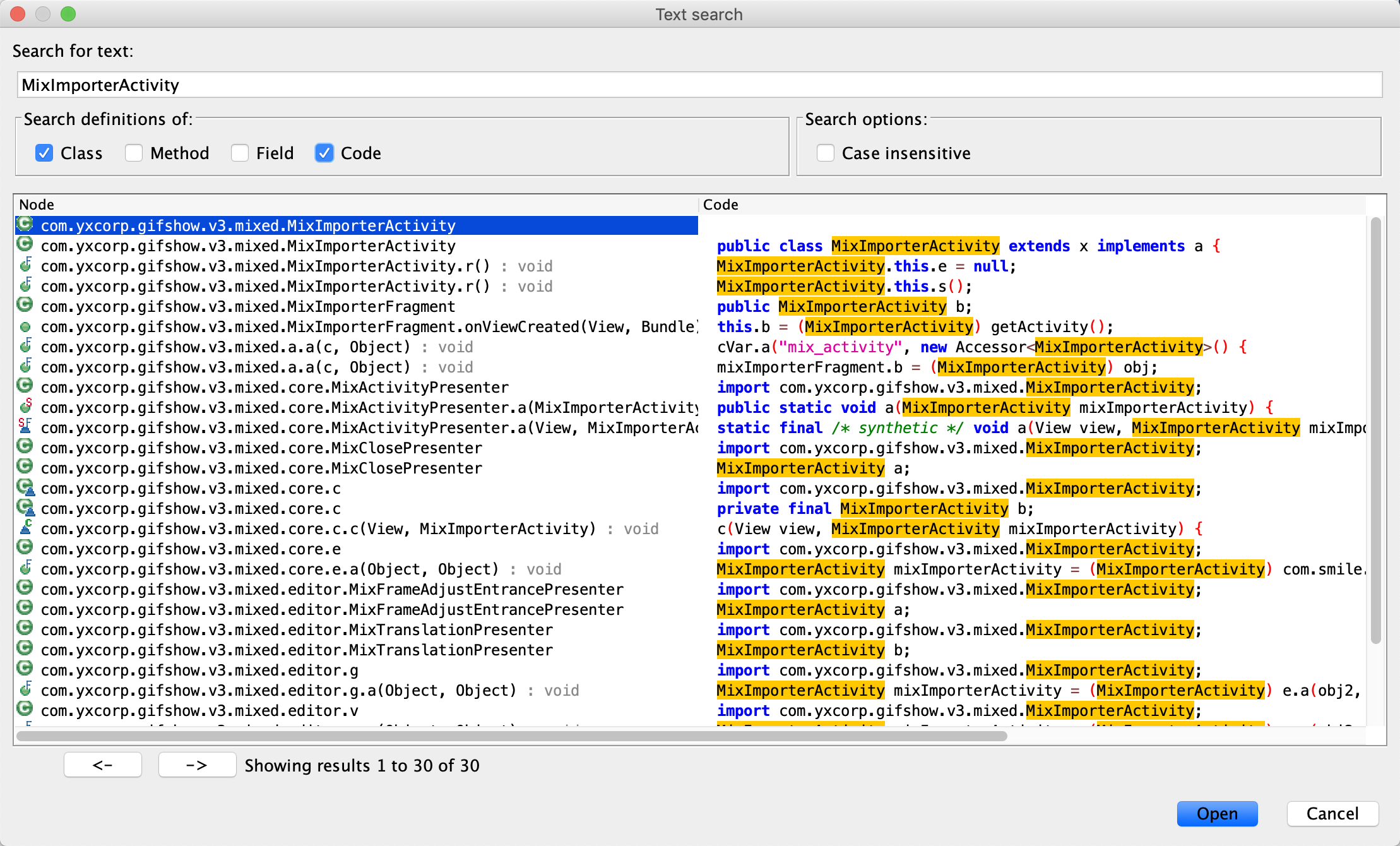Tick the Field checkbox
The image size is (1400, 846).
[x=240, y=153]
